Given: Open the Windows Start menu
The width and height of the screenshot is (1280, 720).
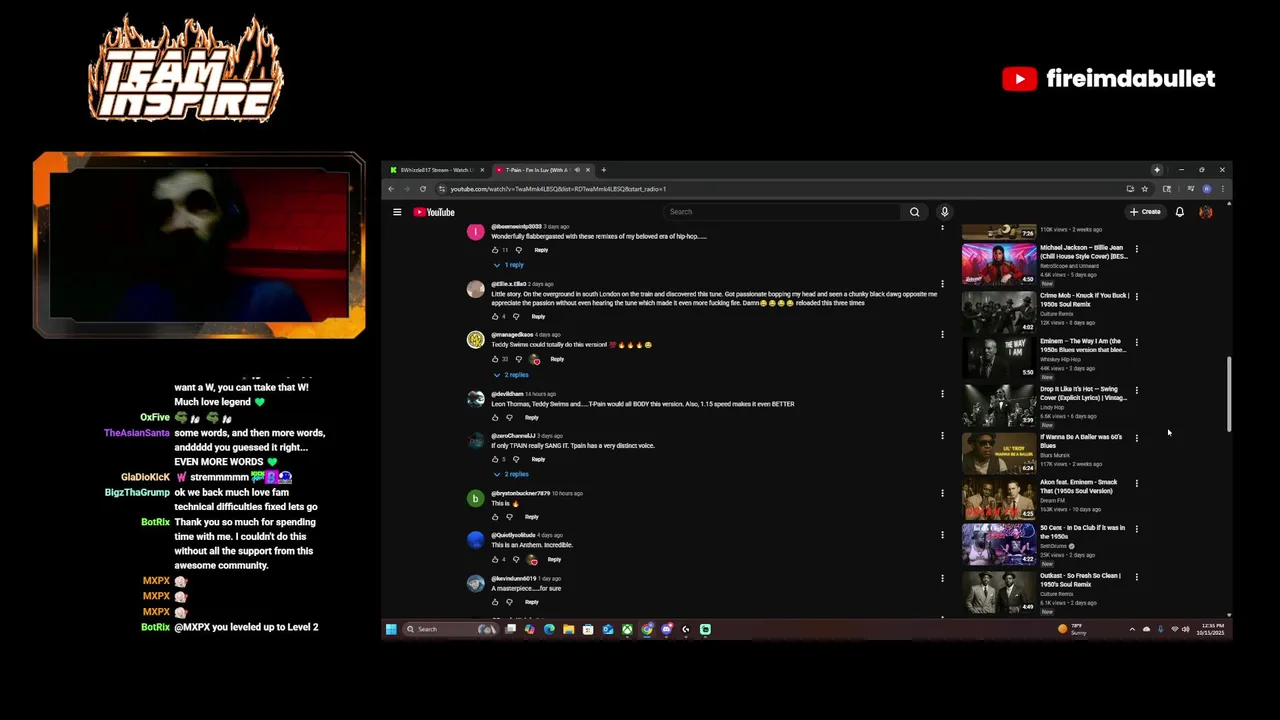Looking at the screenshot, I should point(391,629).
